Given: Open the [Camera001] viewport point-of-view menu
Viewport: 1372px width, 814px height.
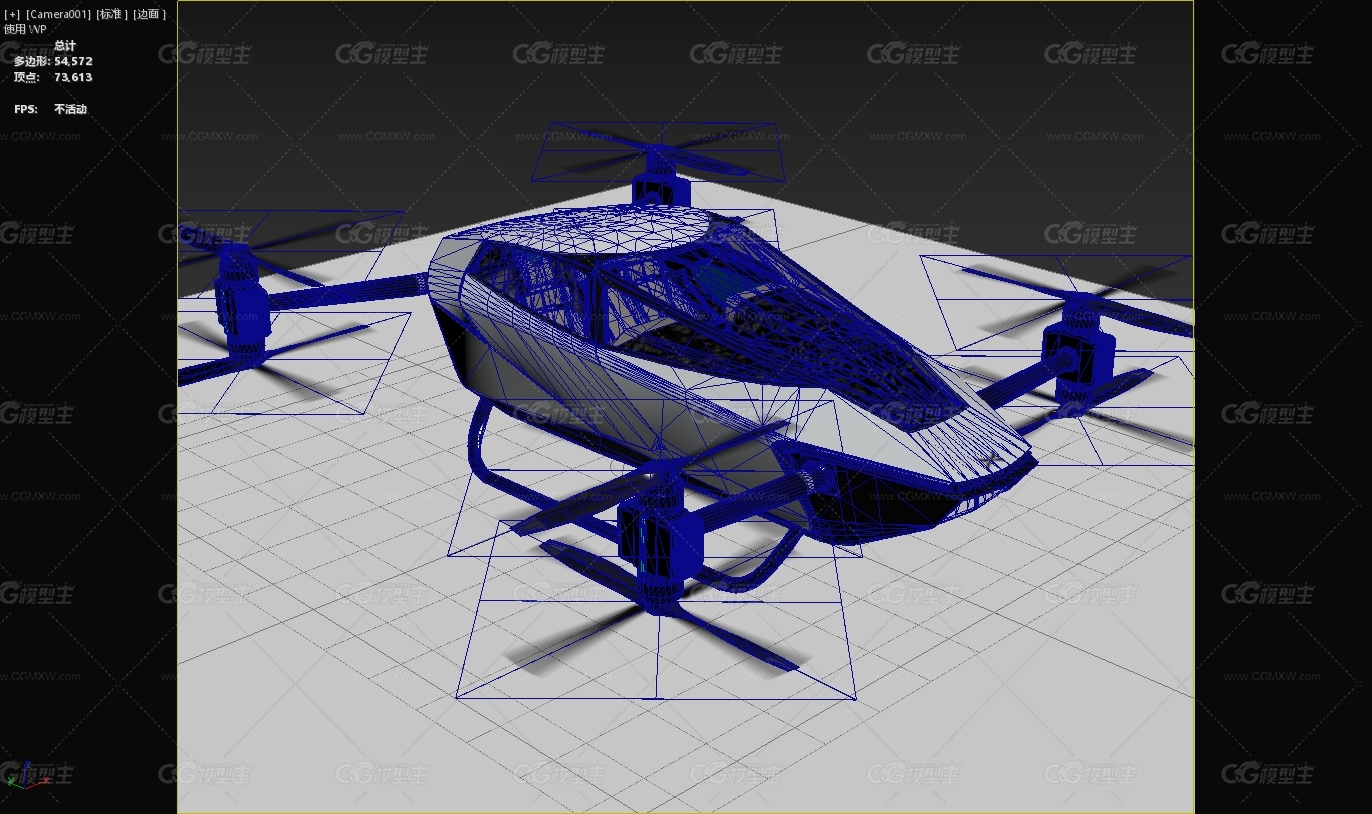Looking at the screenshot, I should pyautogui.click(x=58, y=14).
